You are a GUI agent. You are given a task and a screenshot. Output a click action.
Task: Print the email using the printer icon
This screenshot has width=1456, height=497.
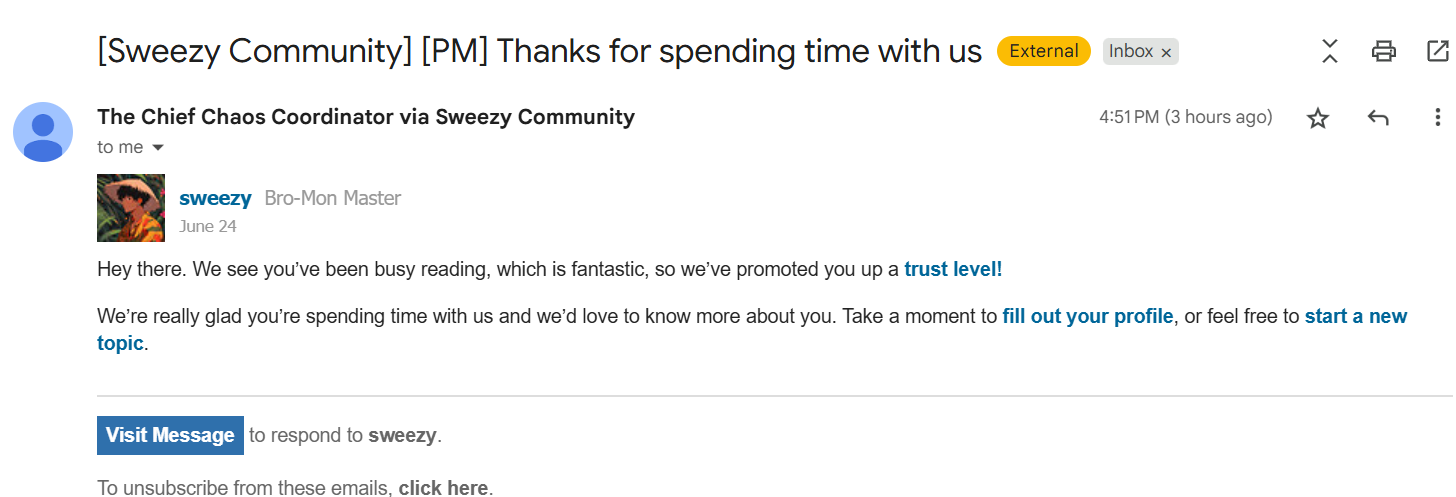1384,51
